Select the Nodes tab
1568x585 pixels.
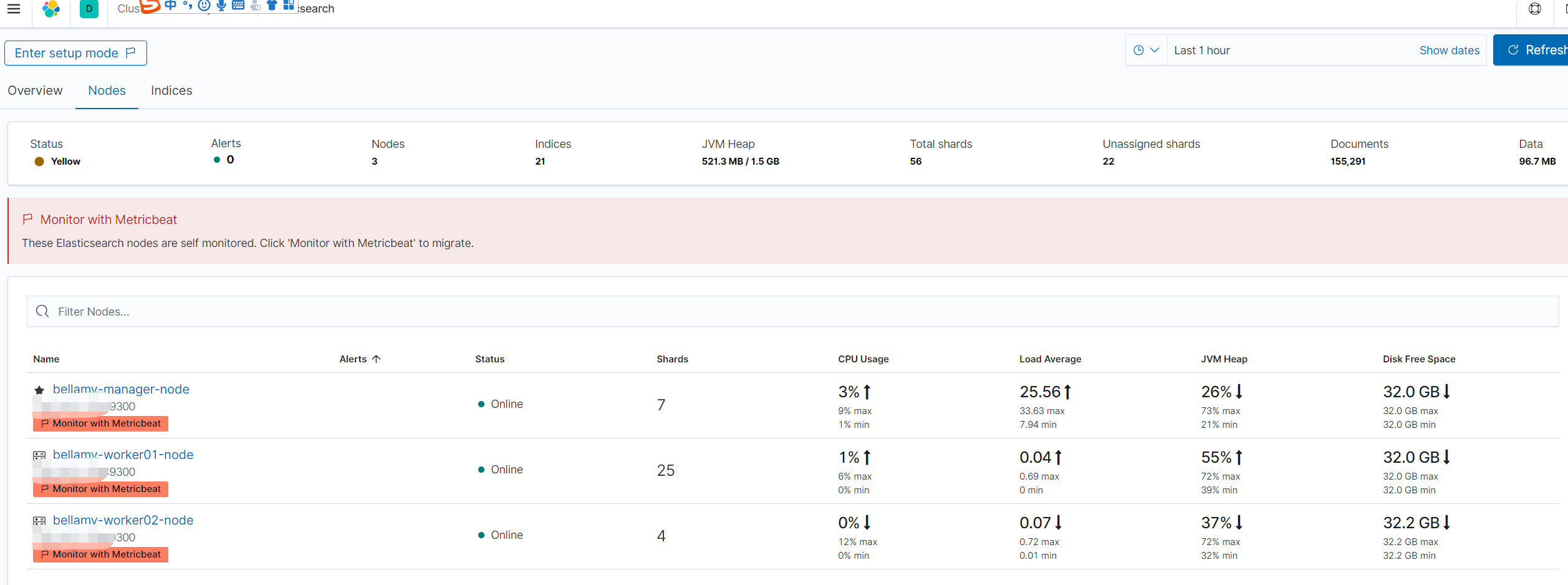pos(107,90)
